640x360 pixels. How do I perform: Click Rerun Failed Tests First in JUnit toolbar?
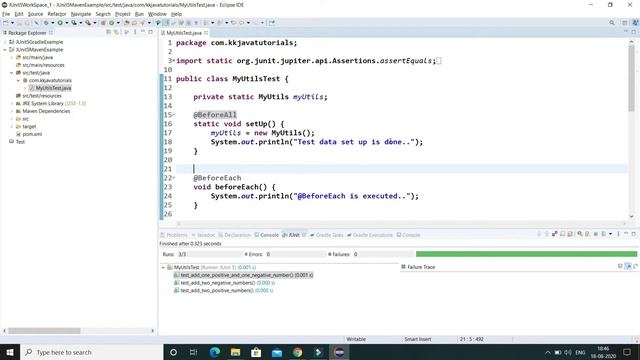(587, 234)
